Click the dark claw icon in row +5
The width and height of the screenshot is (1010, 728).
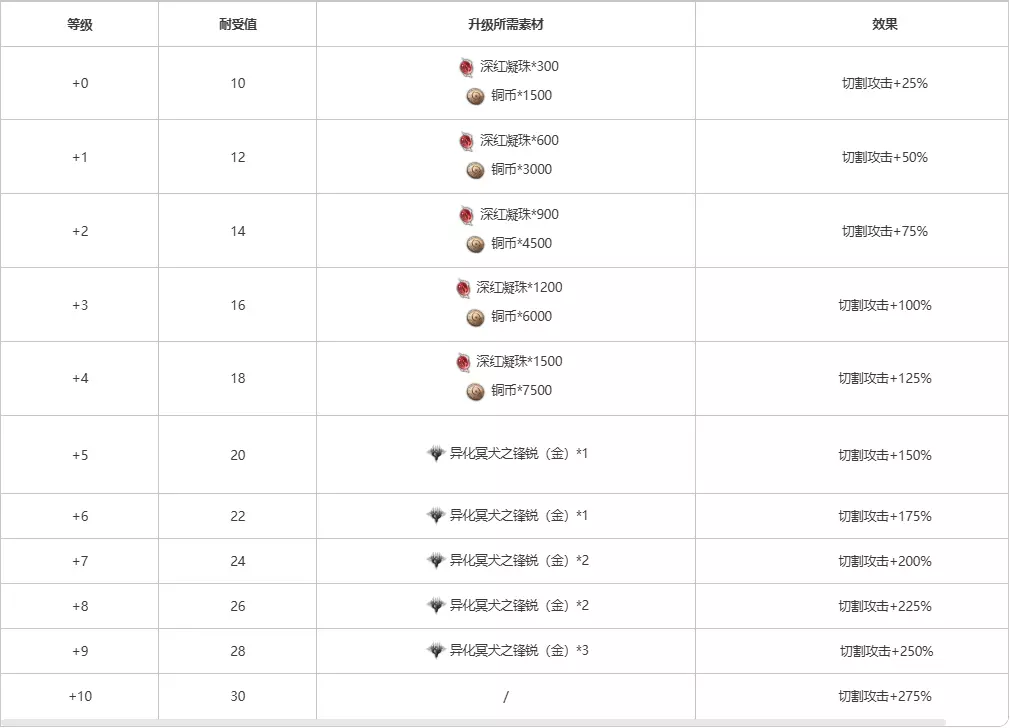[435, 454]
